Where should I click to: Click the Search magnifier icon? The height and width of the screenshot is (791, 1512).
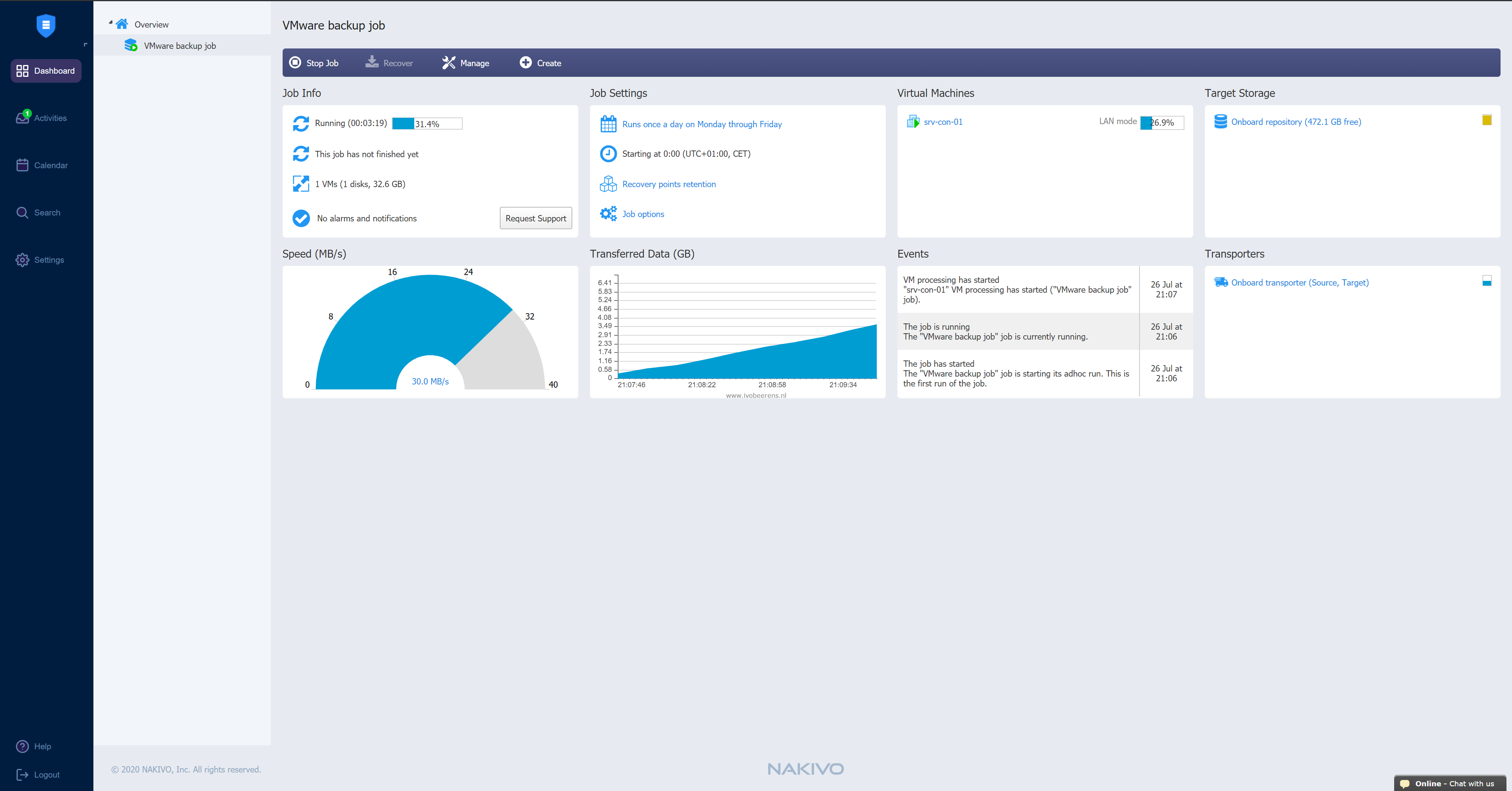click(x=22, y=212)
